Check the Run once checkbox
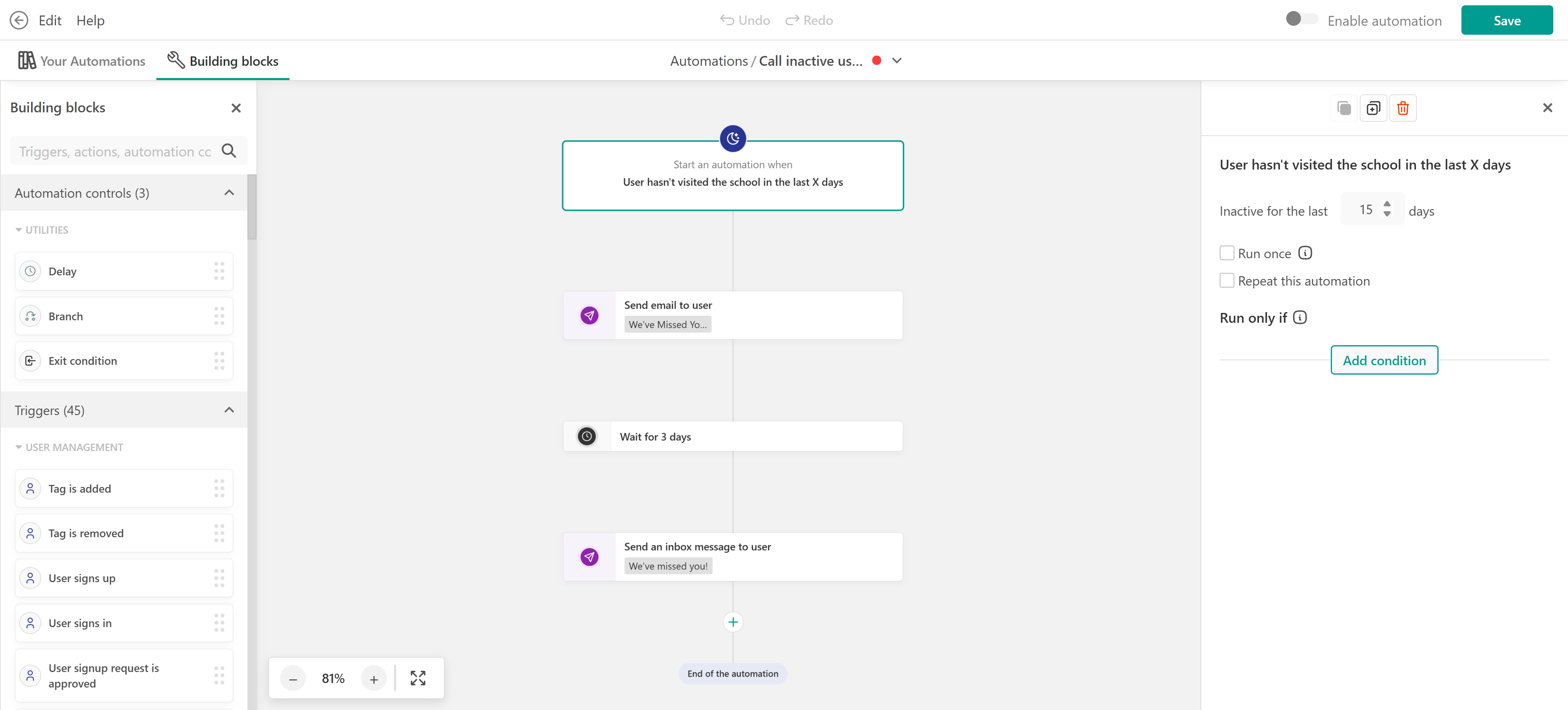Viewport: 1568px width, 710px height. click(x=1227, y=253)
